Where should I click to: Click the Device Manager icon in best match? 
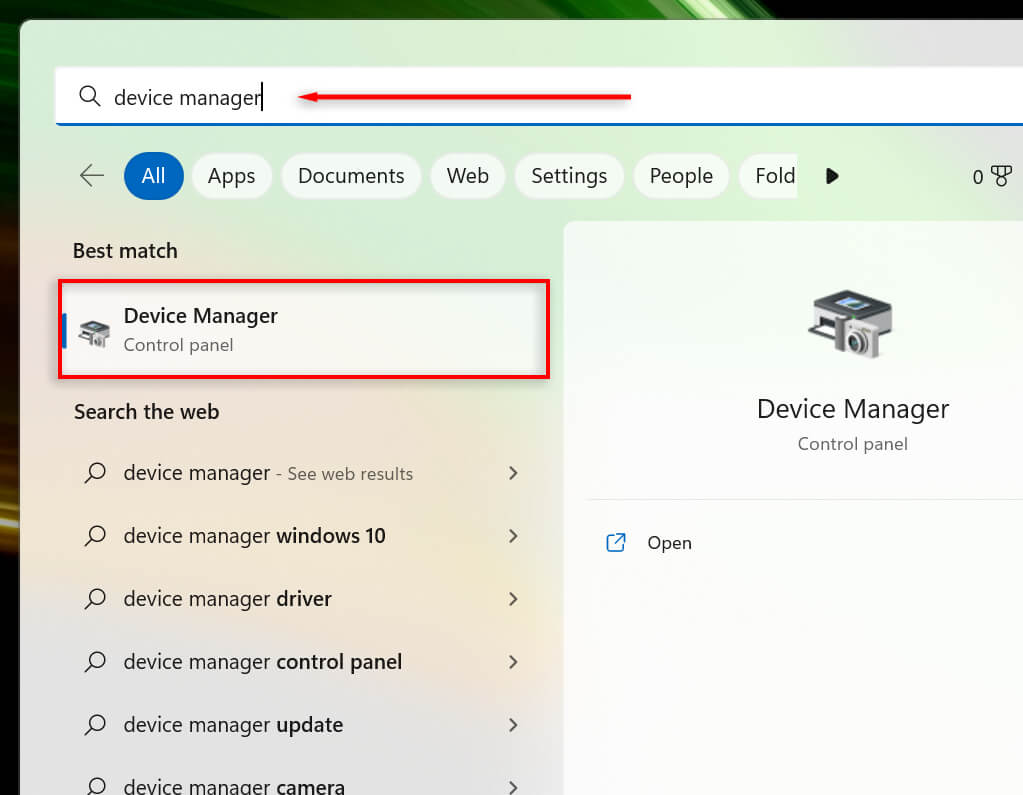tap(95, 333)
